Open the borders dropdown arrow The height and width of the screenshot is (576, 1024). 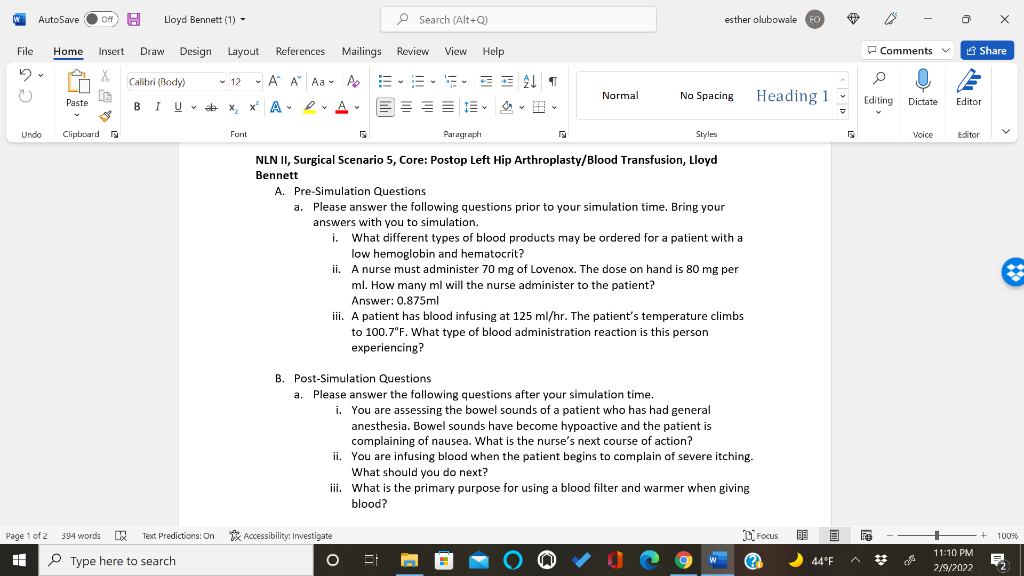[554, 107]
